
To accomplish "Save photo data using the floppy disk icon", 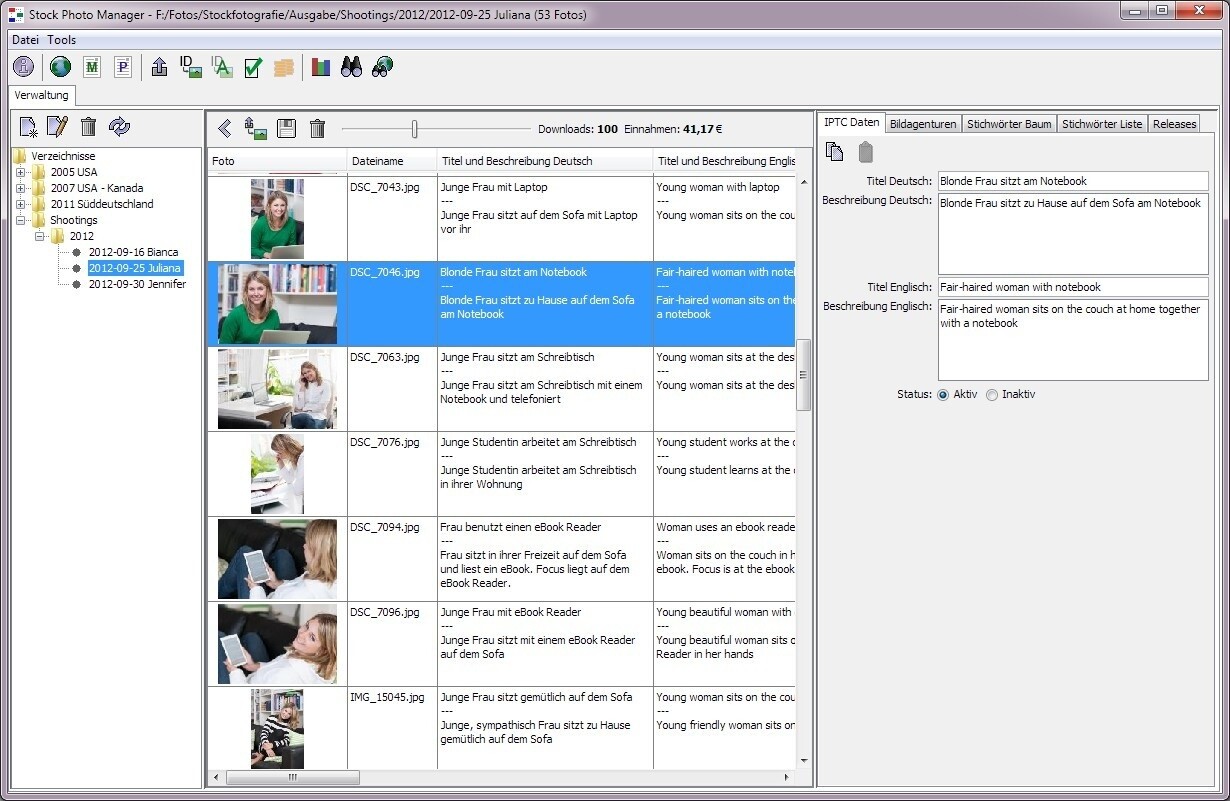I will tap(287, 128).
